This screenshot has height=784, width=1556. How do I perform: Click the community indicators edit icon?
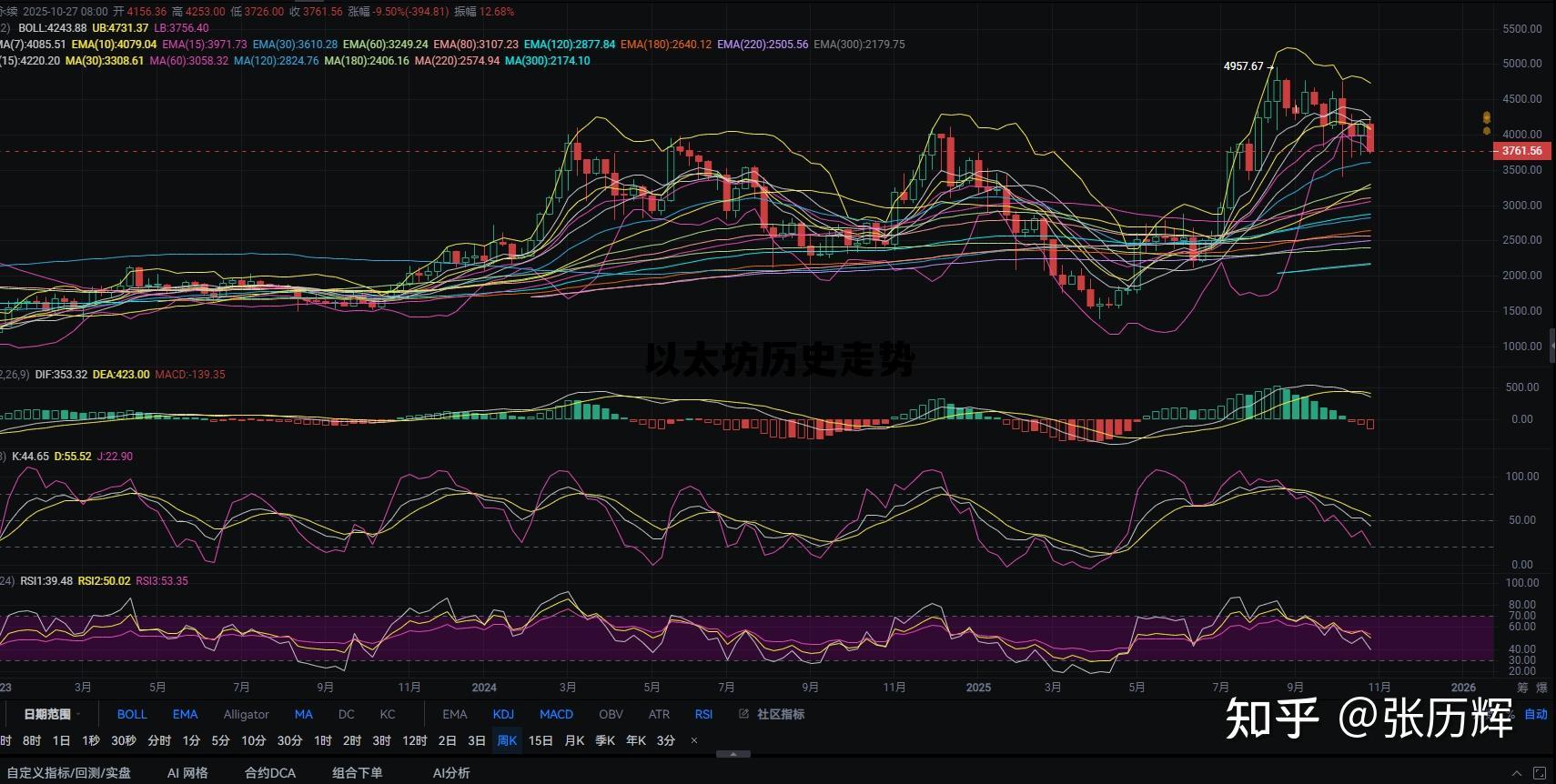click(743, 714)
